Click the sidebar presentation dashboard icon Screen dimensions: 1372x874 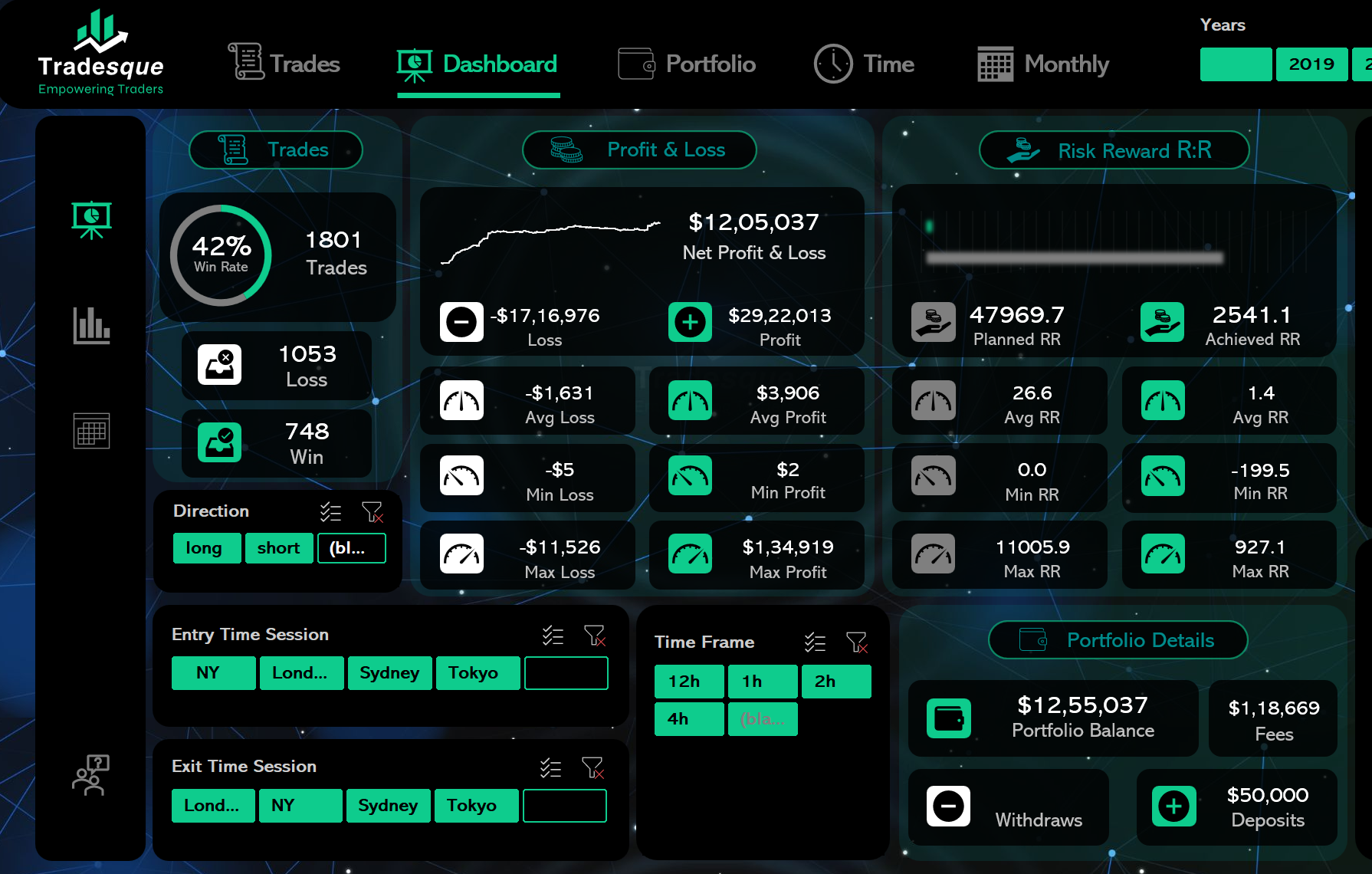coord(91,220)
